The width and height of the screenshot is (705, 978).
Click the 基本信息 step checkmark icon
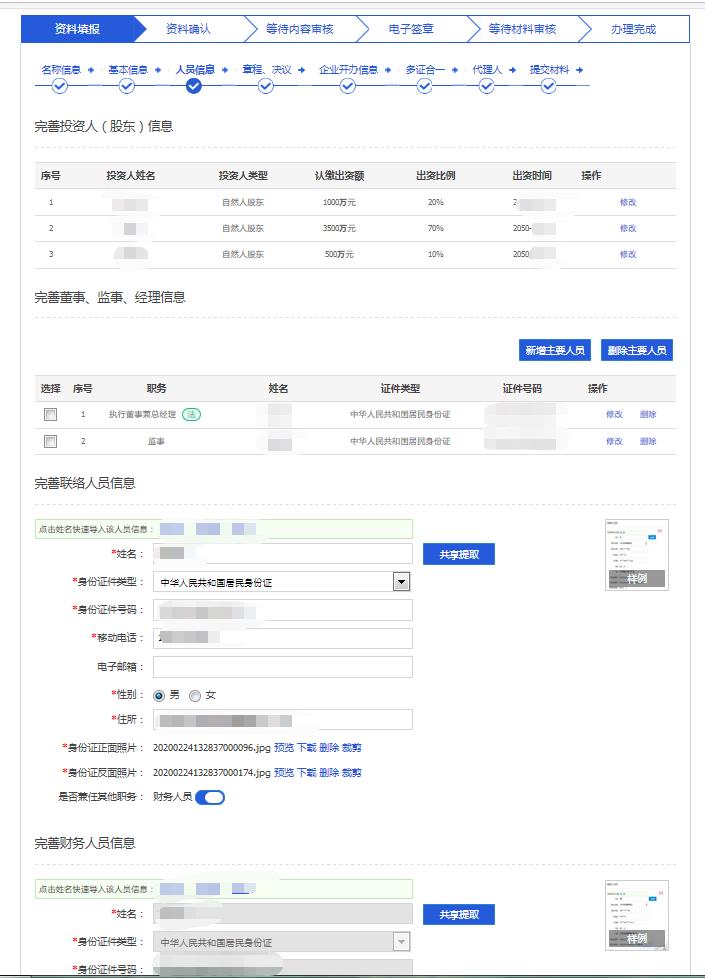pyautogui.click(x=127, y=86)
